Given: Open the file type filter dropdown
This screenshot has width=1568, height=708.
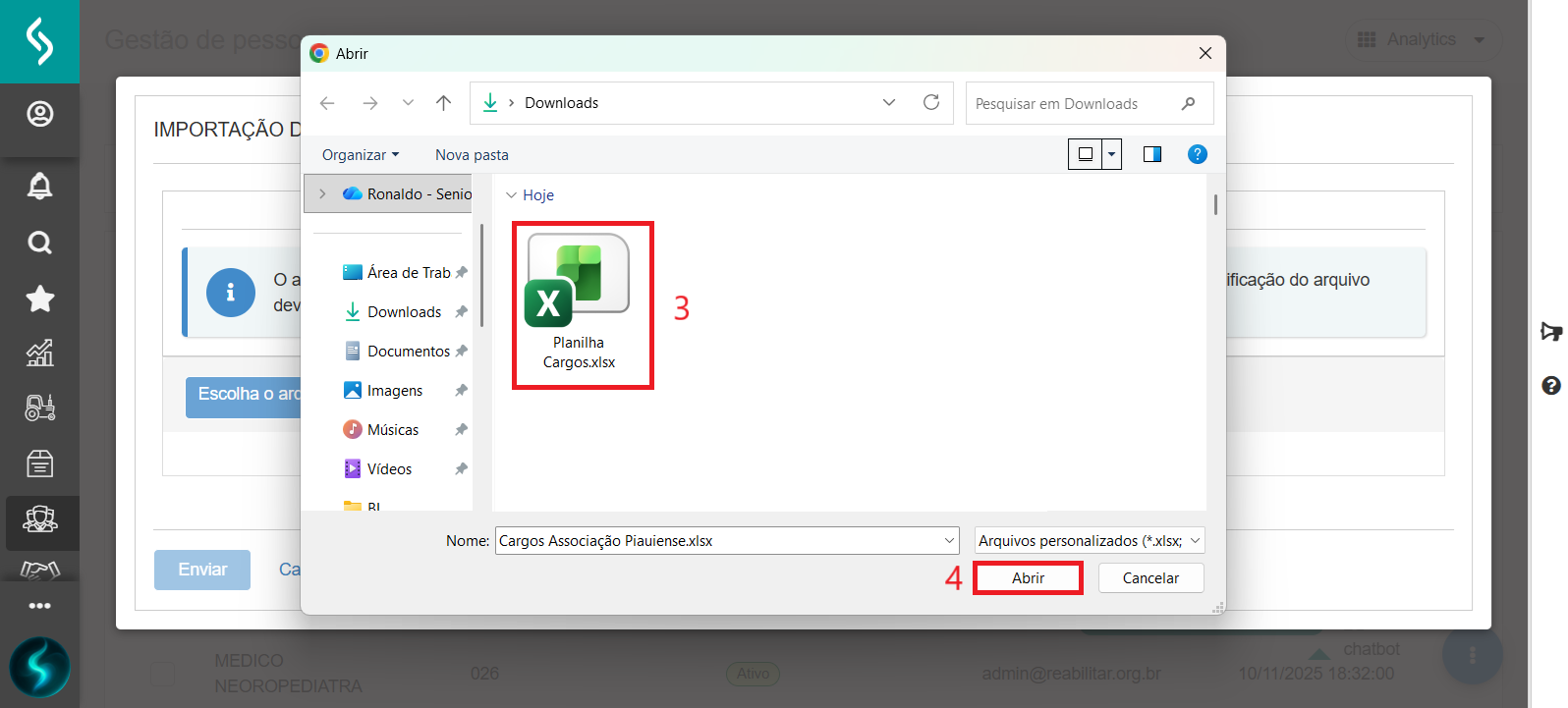Looking at the screenshot, I should click(1089, 541).
